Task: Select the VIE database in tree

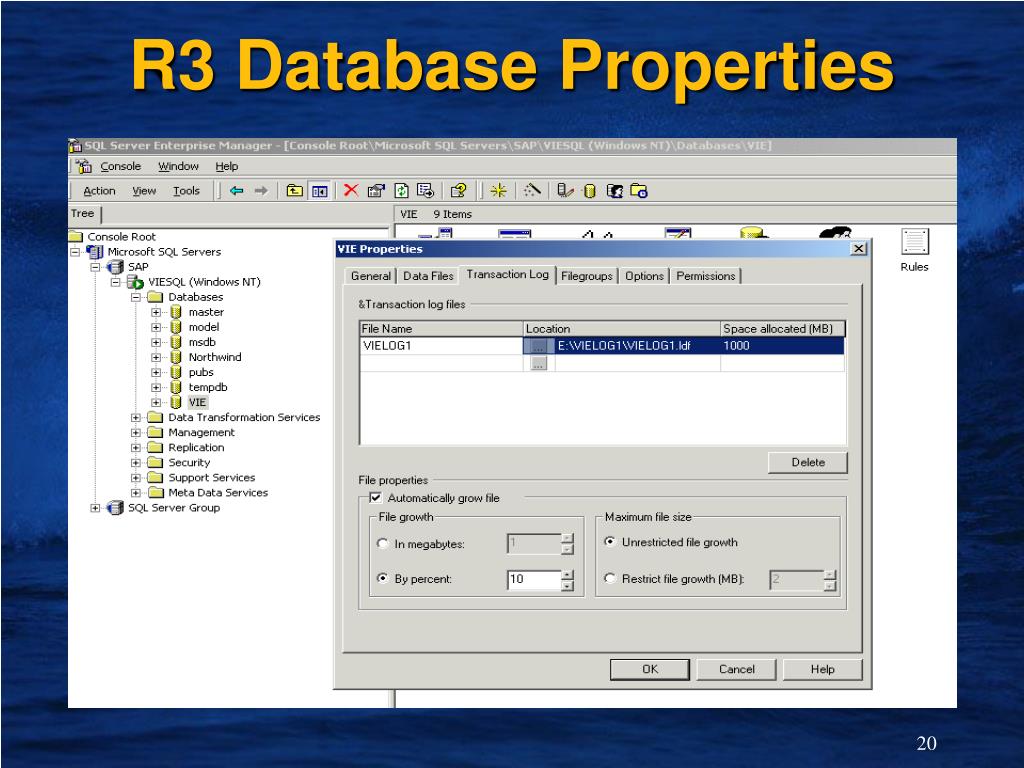Action: coord(197,402)
